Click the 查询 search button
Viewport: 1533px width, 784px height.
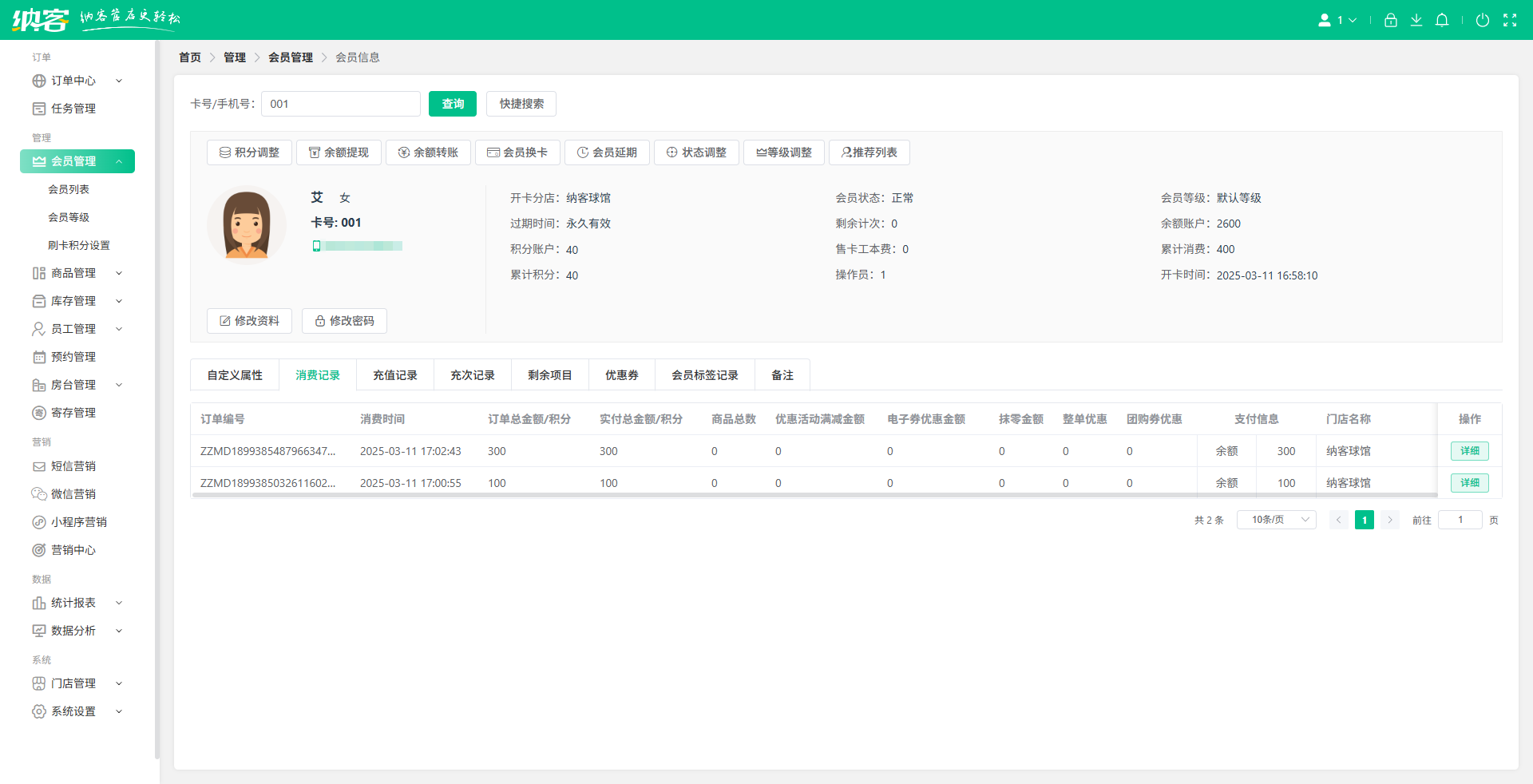(452, 103)
